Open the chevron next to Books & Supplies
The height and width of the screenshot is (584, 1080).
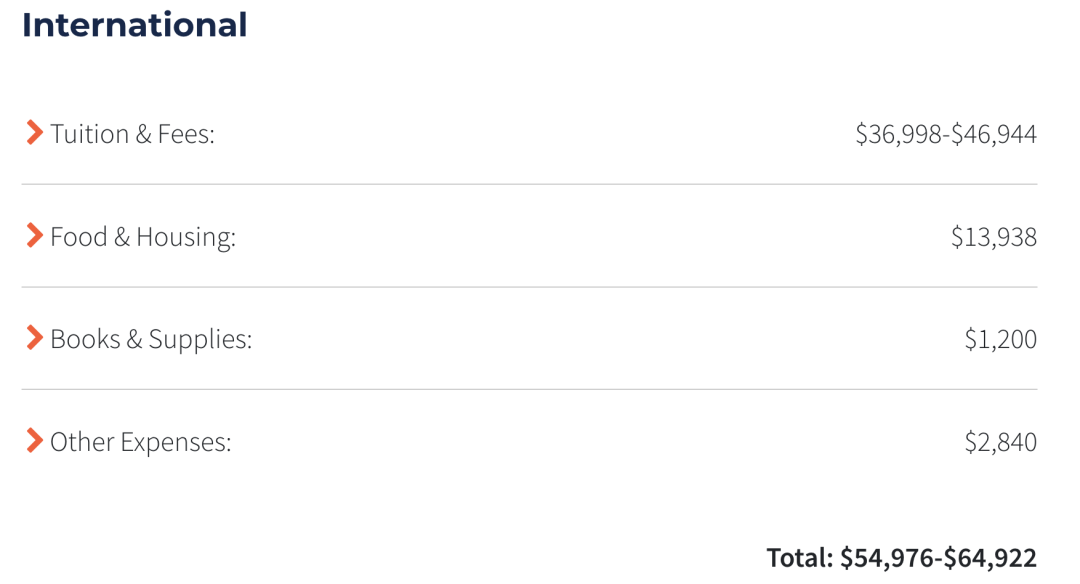point(34,337)
